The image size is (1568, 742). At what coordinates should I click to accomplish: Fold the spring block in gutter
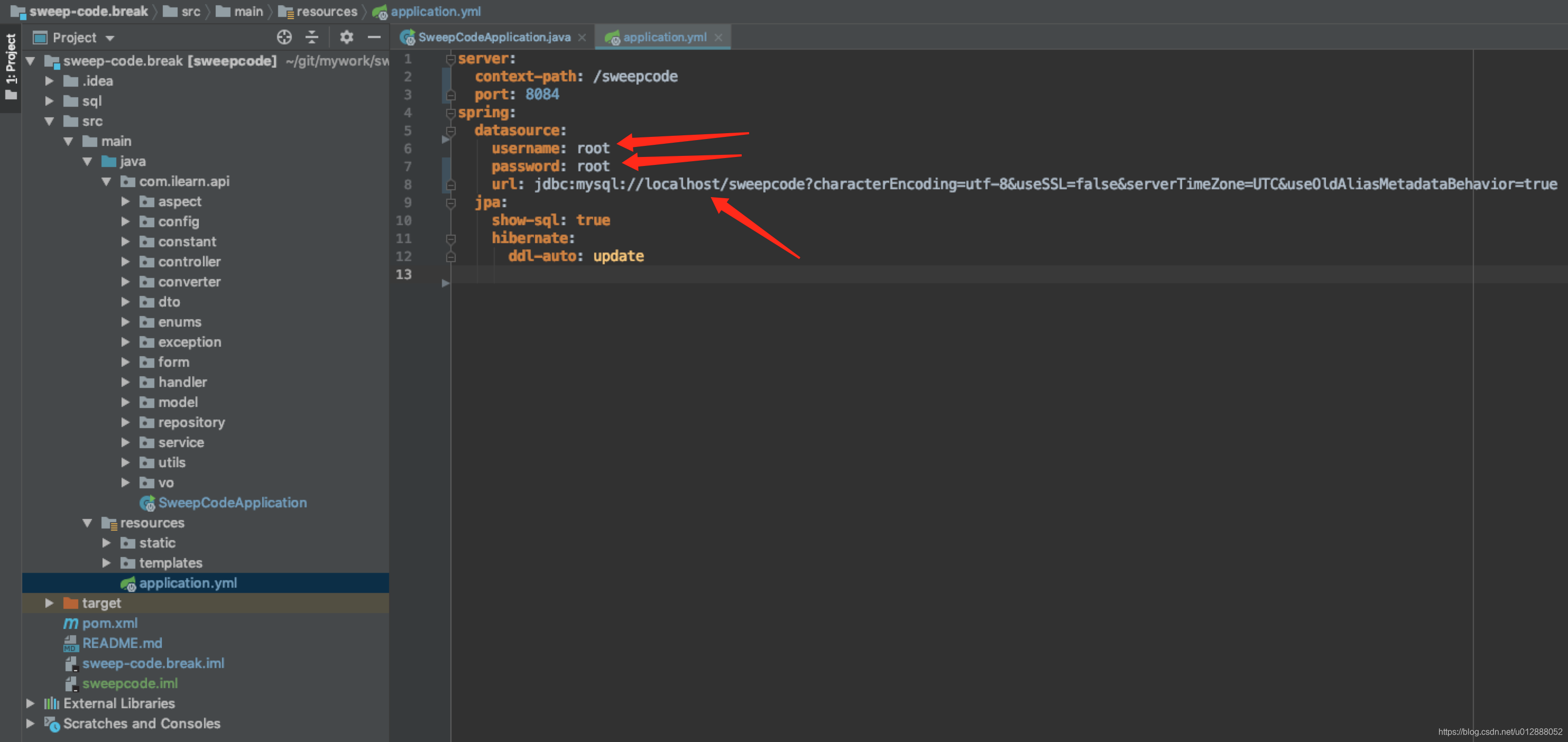450,113
